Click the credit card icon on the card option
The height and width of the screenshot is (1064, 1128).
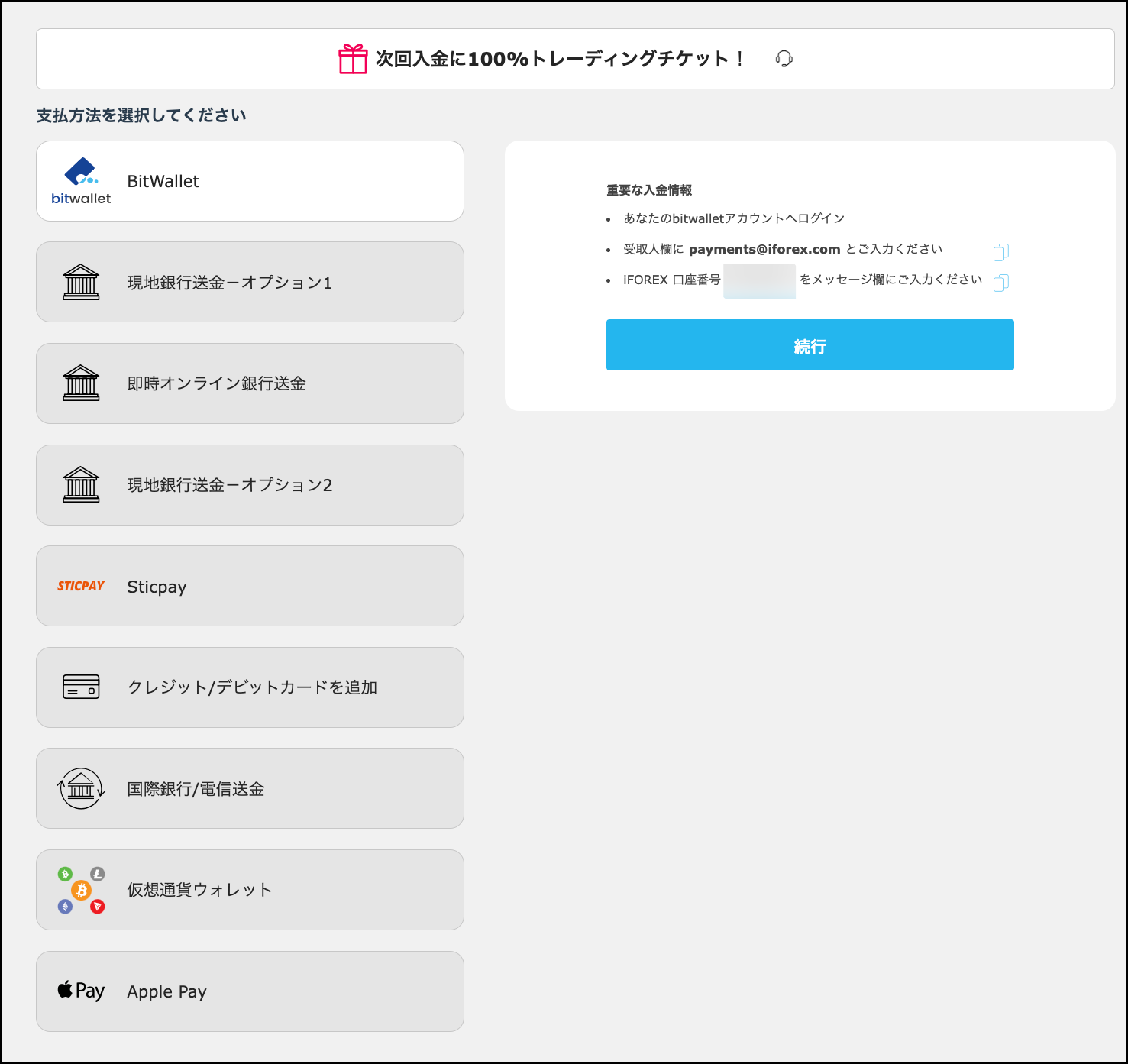(x=81, y=687)
